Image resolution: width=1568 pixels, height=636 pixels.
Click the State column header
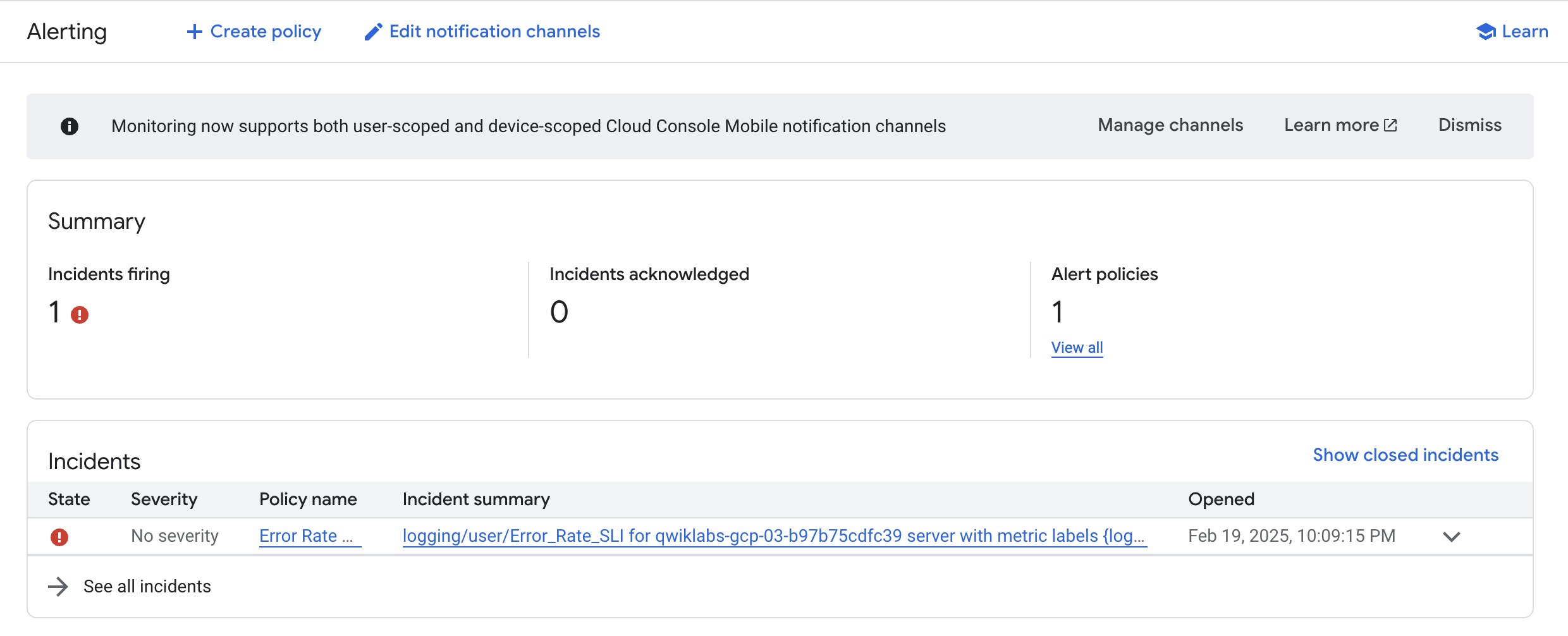point(69,499)
